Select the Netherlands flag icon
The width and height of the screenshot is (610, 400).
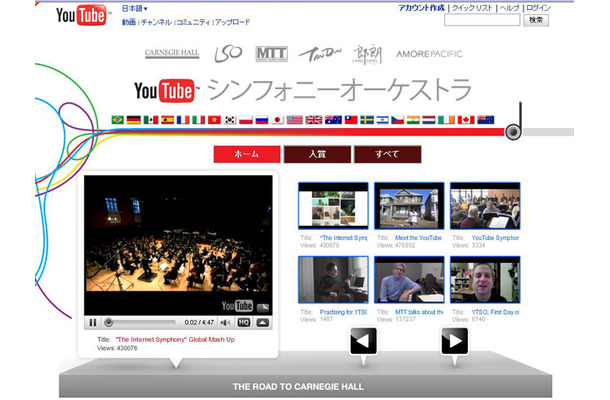click(x=429, y=120)
